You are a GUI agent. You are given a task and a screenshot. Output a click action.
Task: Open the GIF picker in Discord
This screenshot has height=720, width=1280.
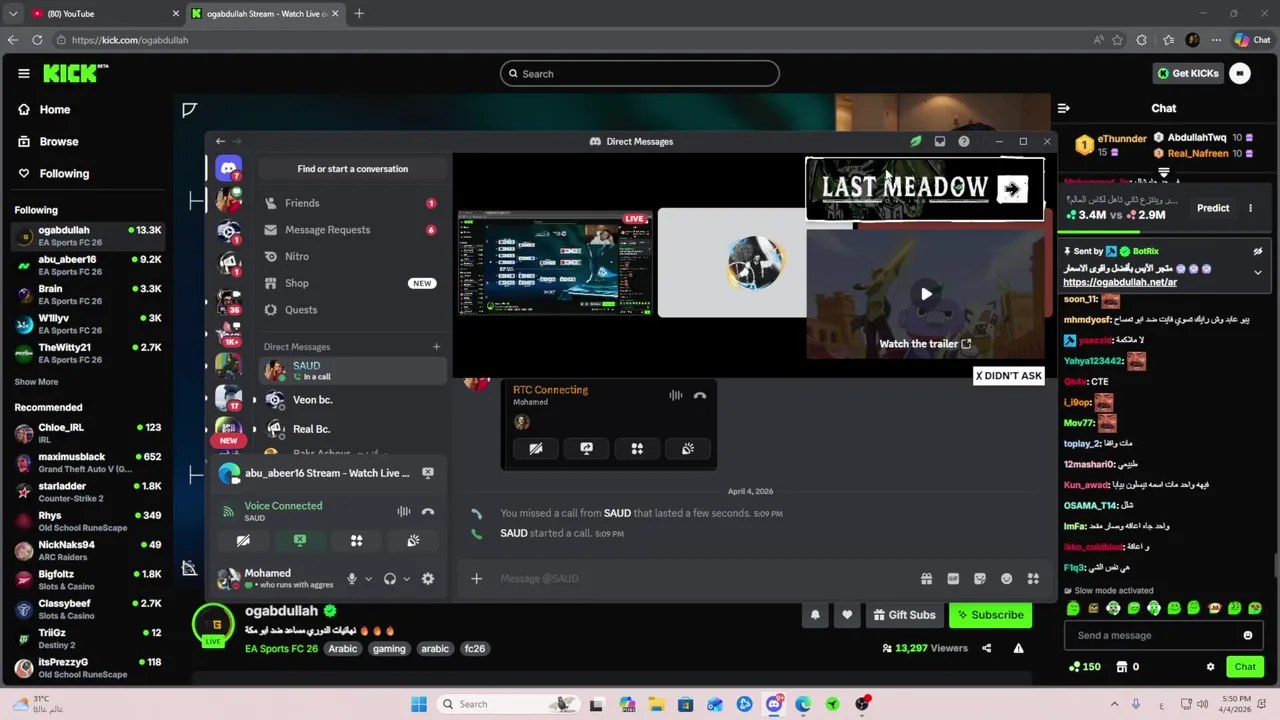pyautogui.click(x=953, y=578)
